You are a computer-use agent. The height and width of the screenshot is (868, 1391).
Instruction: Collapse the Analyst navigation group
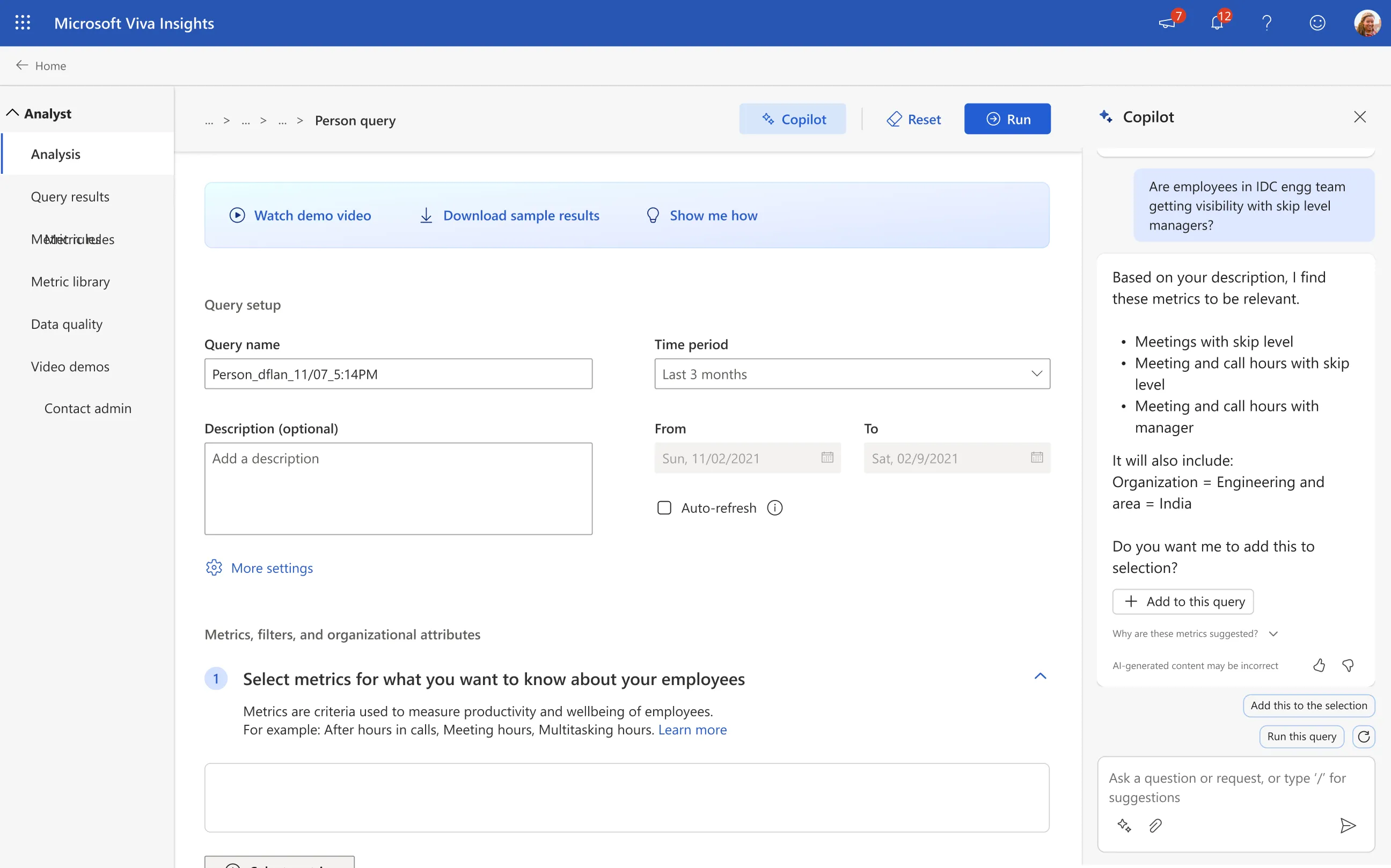click(x=13, y=113)
